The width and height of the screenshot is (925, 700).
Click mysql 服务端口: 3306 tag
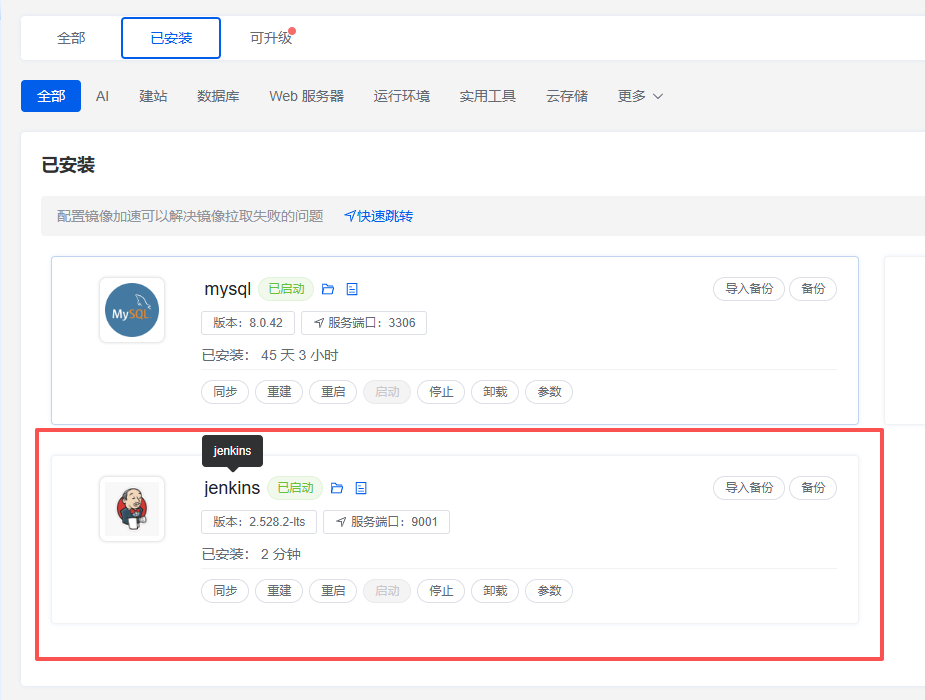[x=364, y=323]
